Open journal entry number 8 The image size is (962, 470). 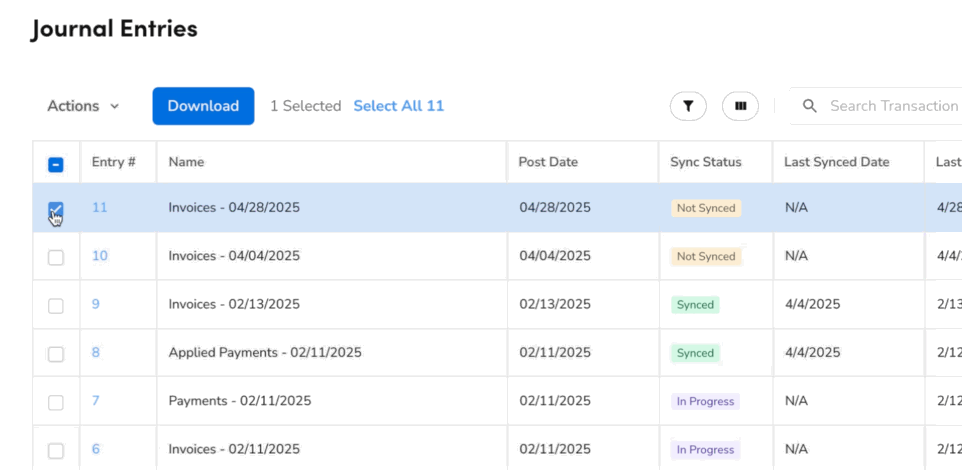(x=96, y=353)
